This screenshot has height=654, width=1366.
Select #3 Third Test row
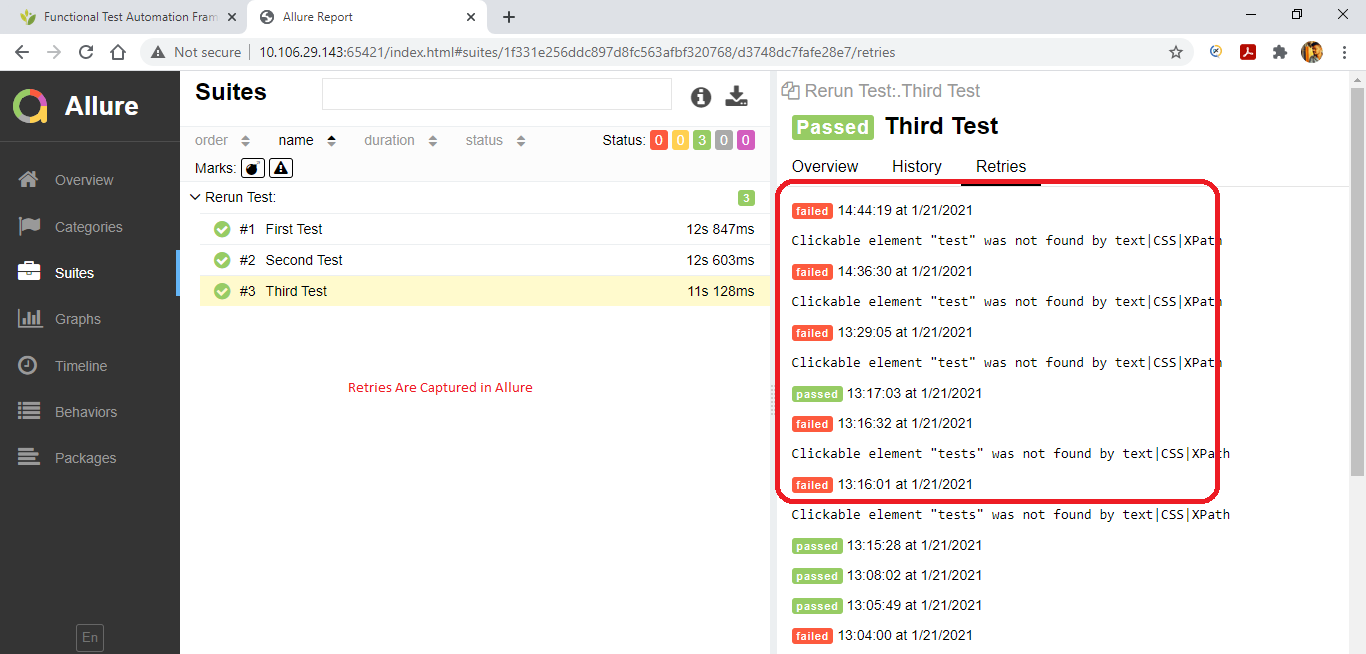tap(485, 291)
